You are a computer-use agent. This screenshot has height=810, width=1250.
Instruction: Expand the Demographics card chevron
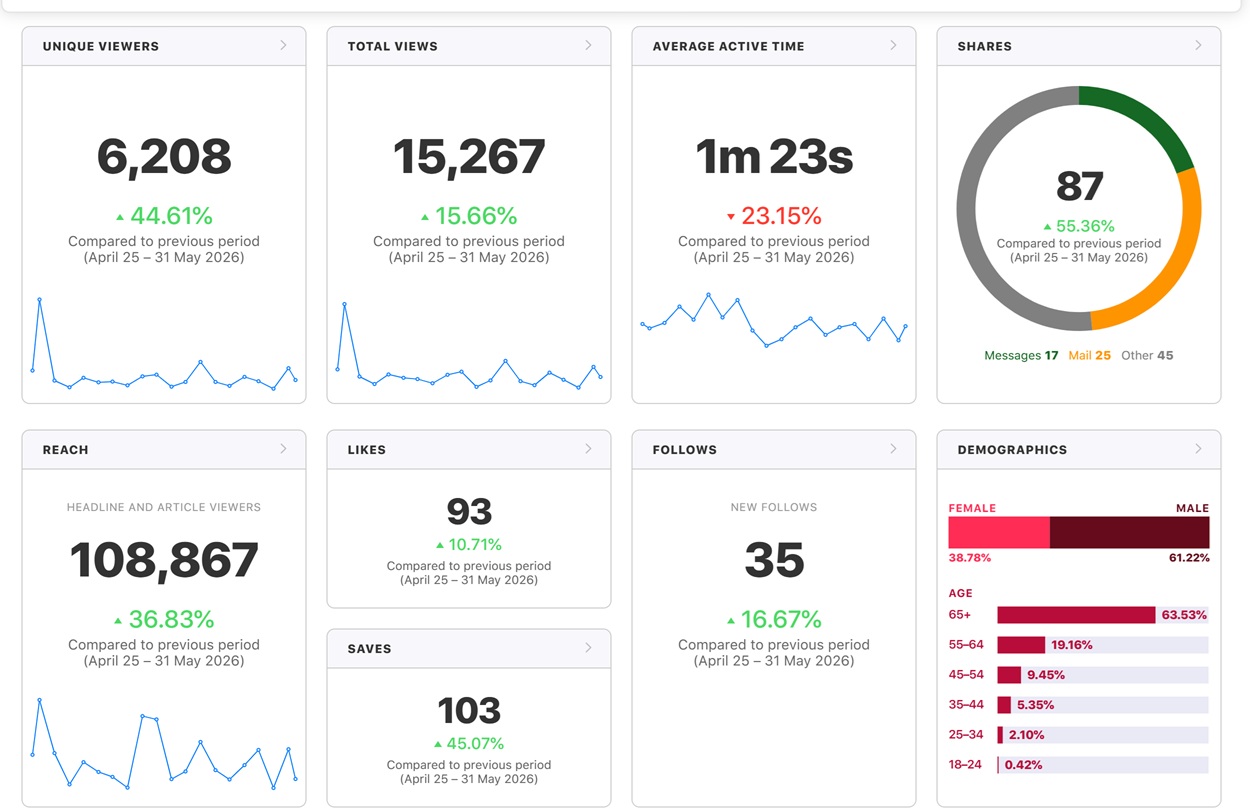[x=1199, y=449]
